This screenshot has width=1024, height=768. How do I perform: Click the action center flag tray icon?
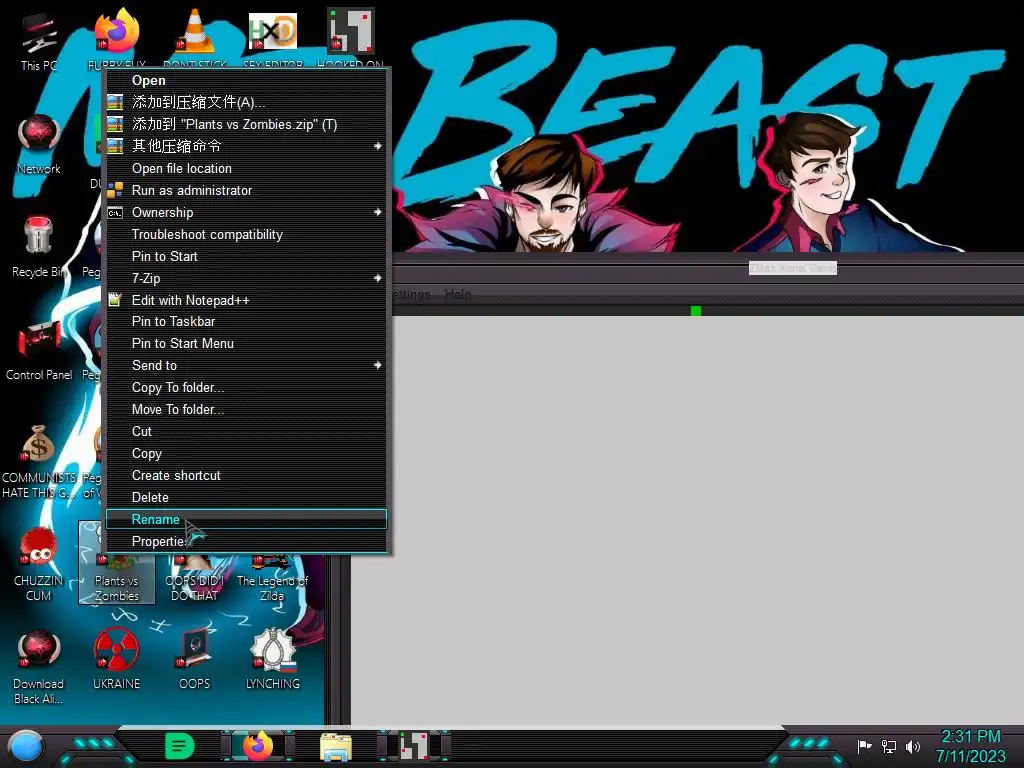[864, 746]
